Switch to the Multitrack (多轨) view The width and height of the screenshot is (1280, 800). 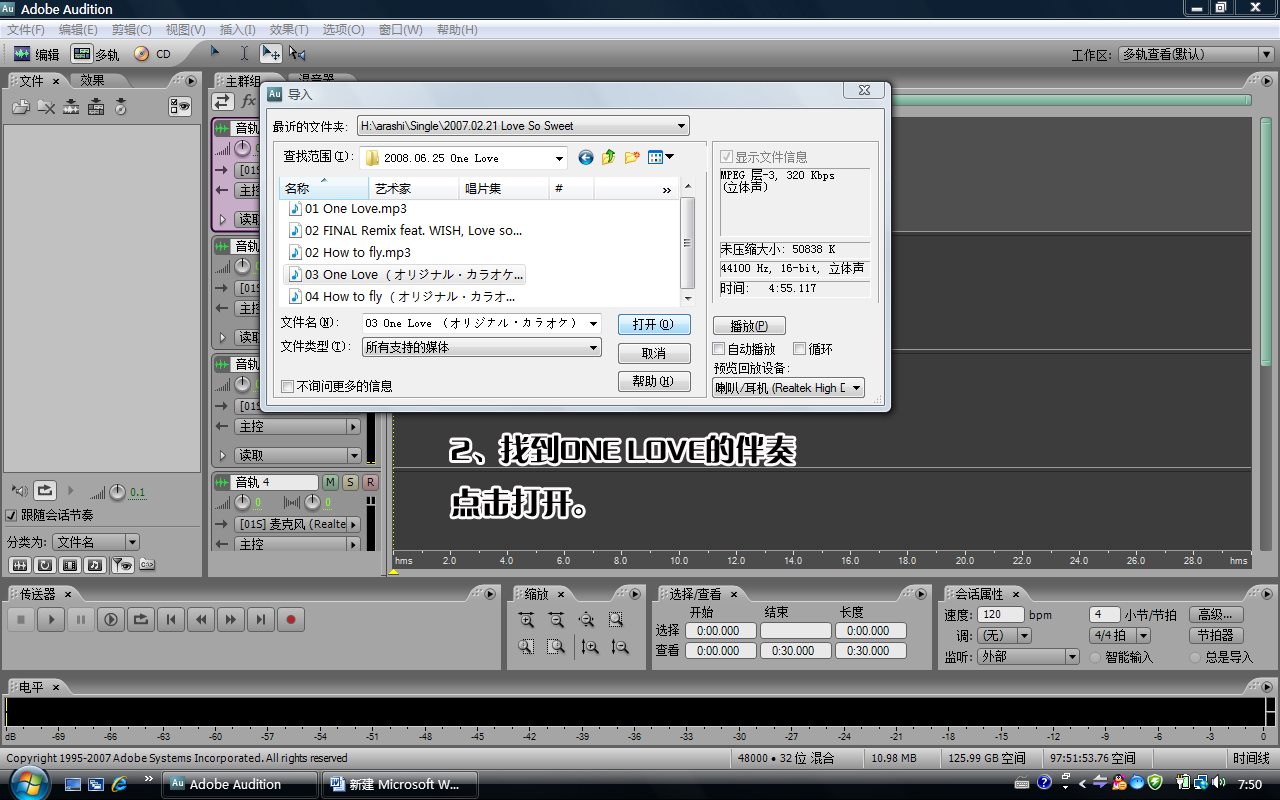click(x=96, y=54)
